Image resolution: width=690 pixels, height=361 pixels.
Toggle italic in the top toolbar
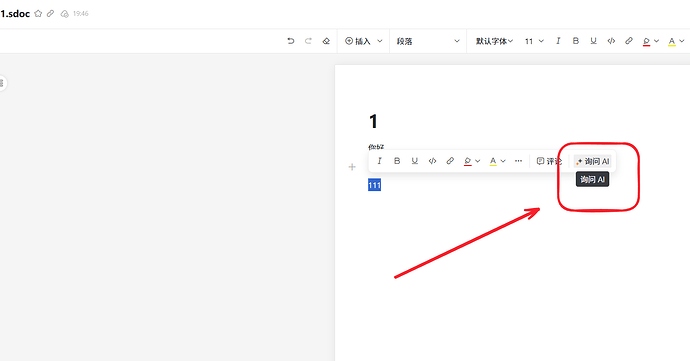(x=558, y=41)
